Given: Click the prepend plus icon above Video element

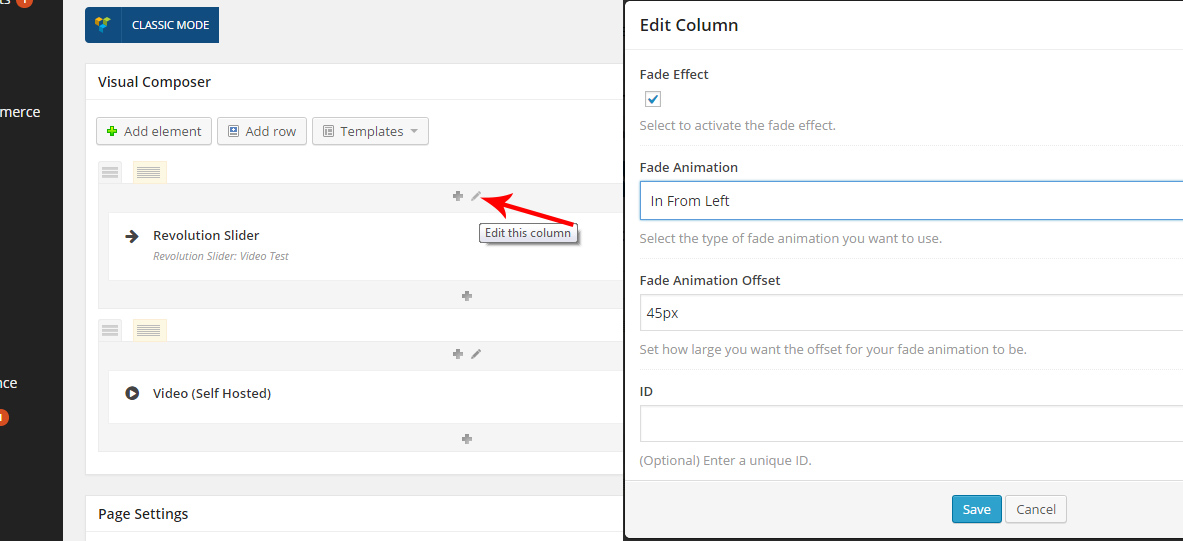Looking at the screenshot, I should pos(458,354).
